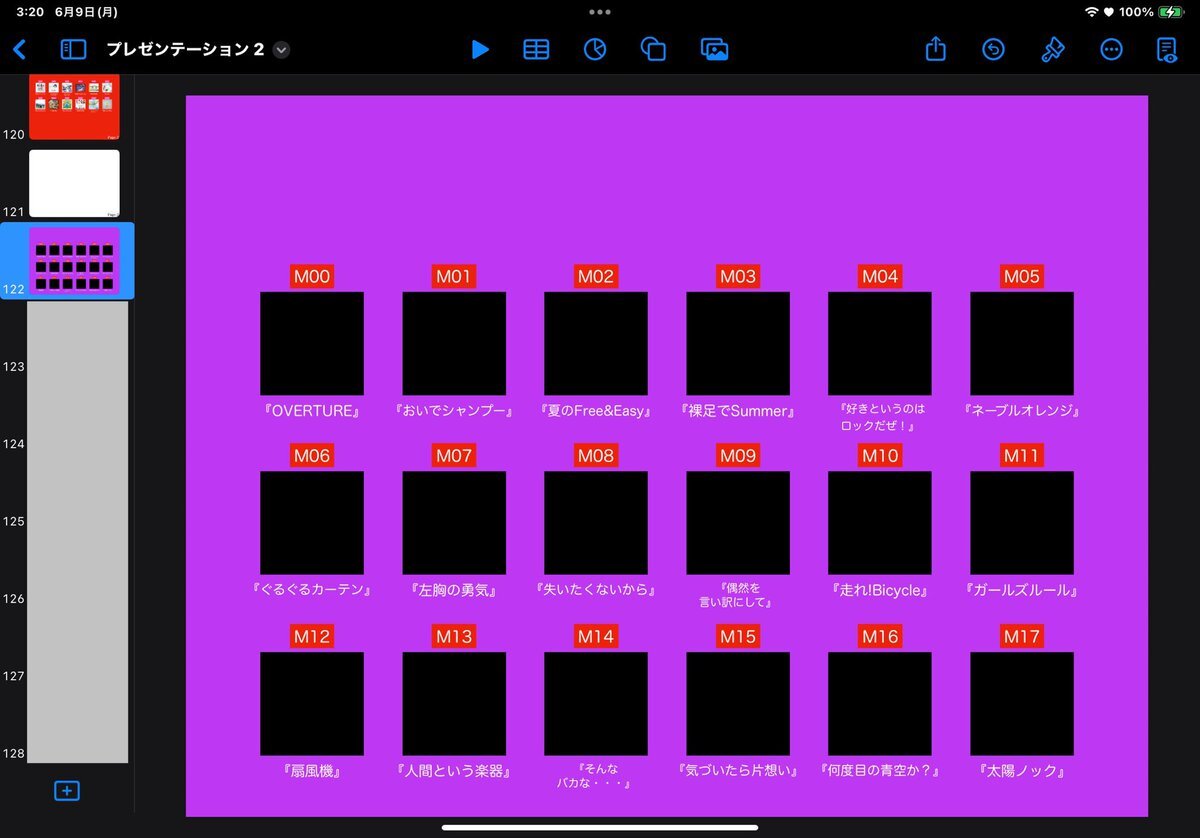This screenshot has width=1200, height=838.
Task: Select the 『人間という楽器』 caption
Action: tap(454, 771)
